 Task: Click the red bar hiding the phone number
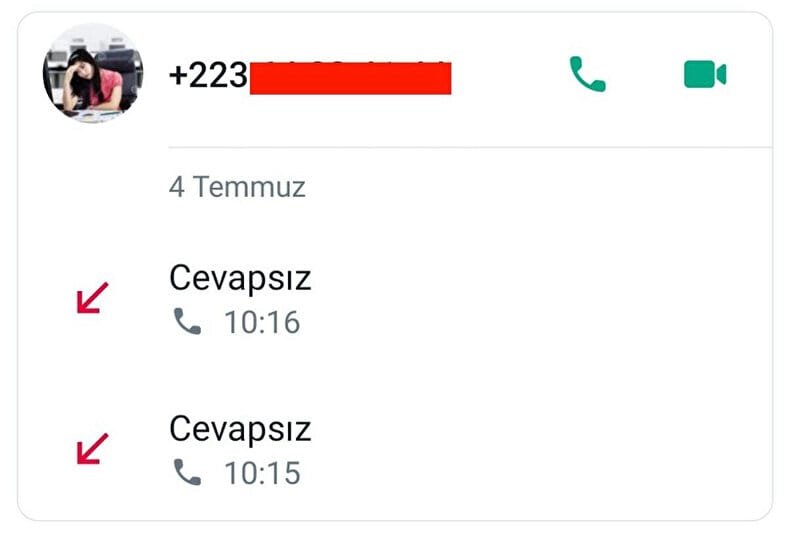350,78
